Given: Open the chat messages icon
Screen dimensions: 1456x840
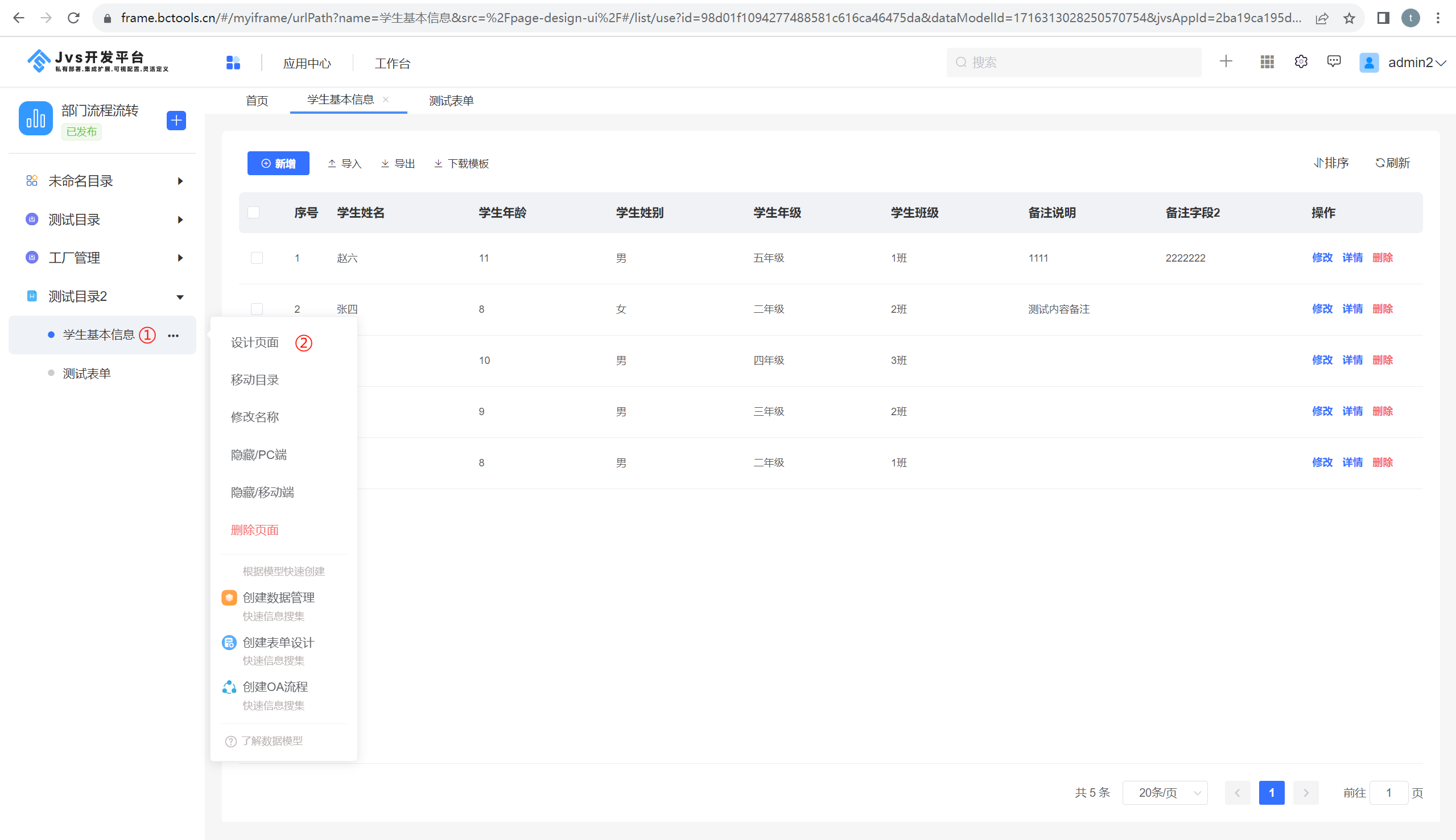Looking at the screenshot, I should (1334, 62).
